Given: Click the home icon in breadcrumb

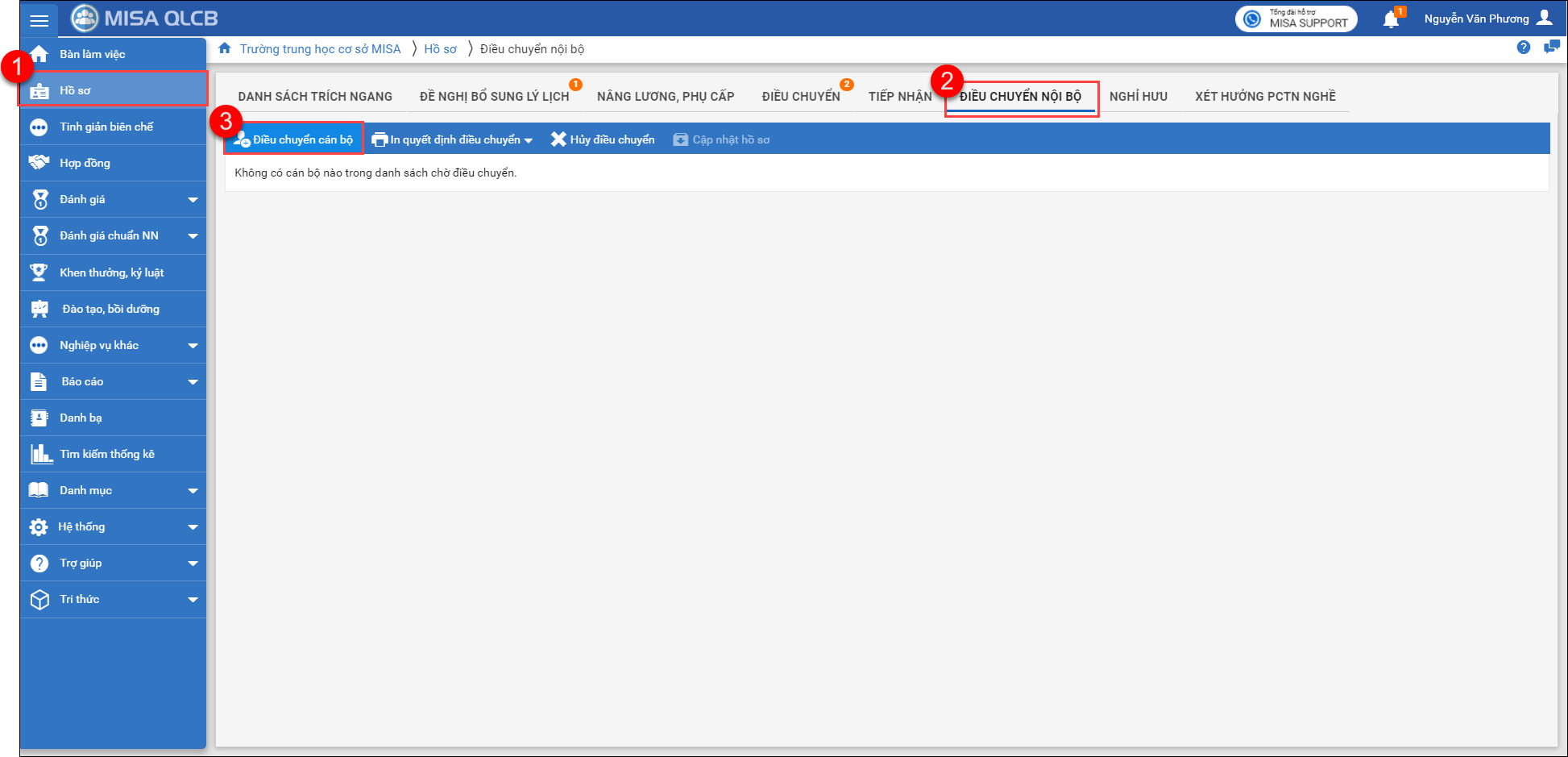Looking at the screenshot, I should pos(225,49).
